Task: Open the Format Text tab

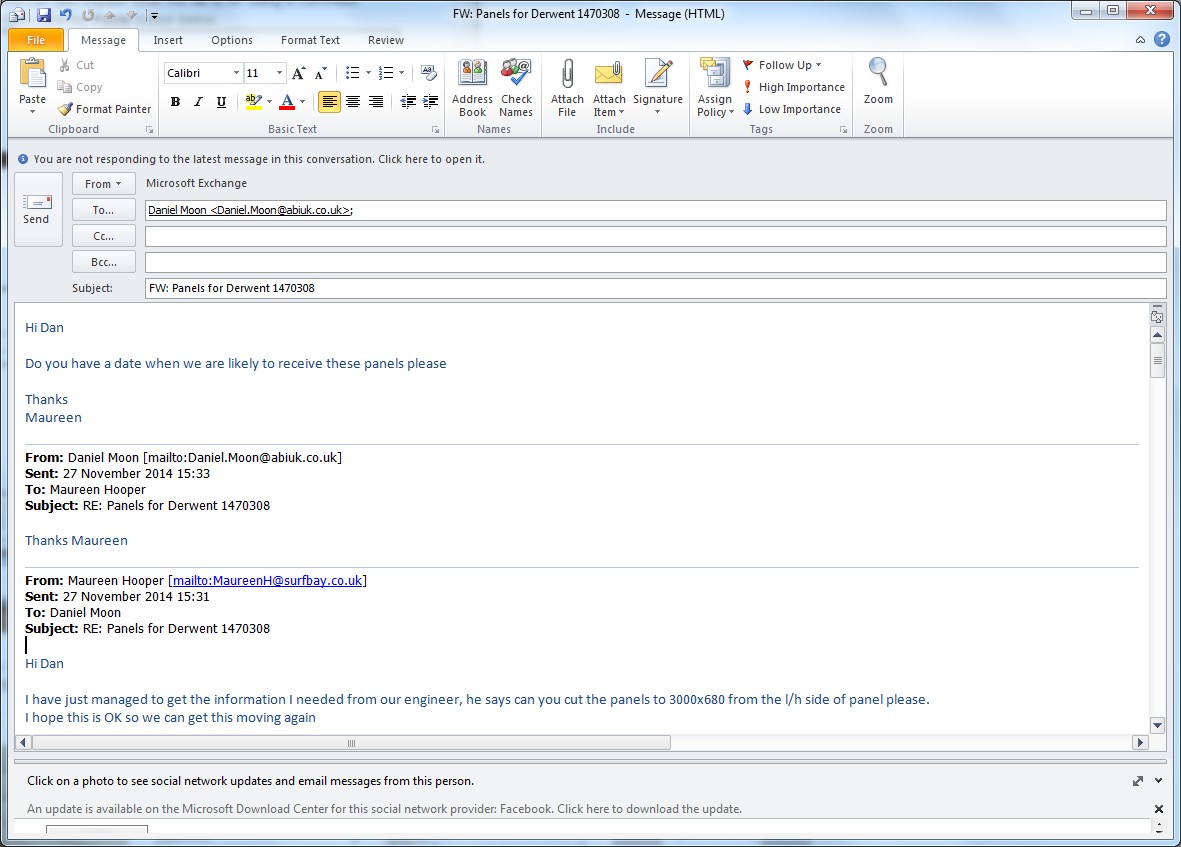Action: tap(310, 40)
